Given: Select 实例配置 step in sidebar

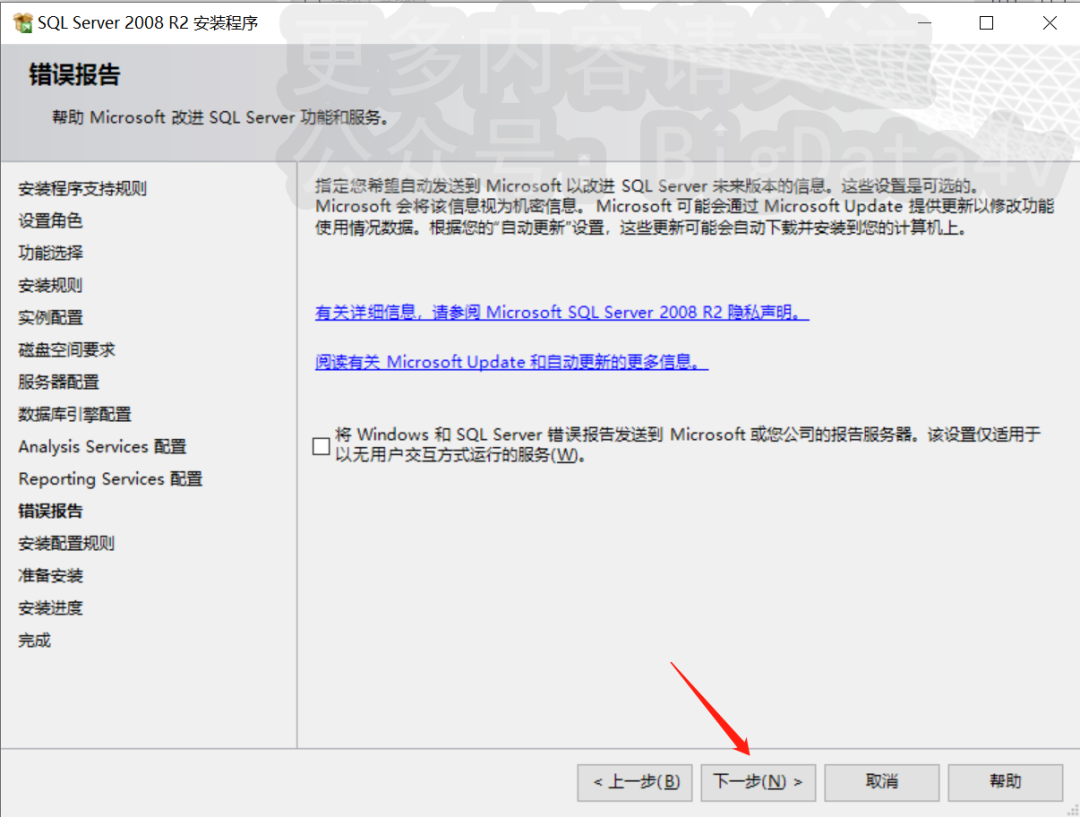Looking at the screenshot, I should pos(50,318).
